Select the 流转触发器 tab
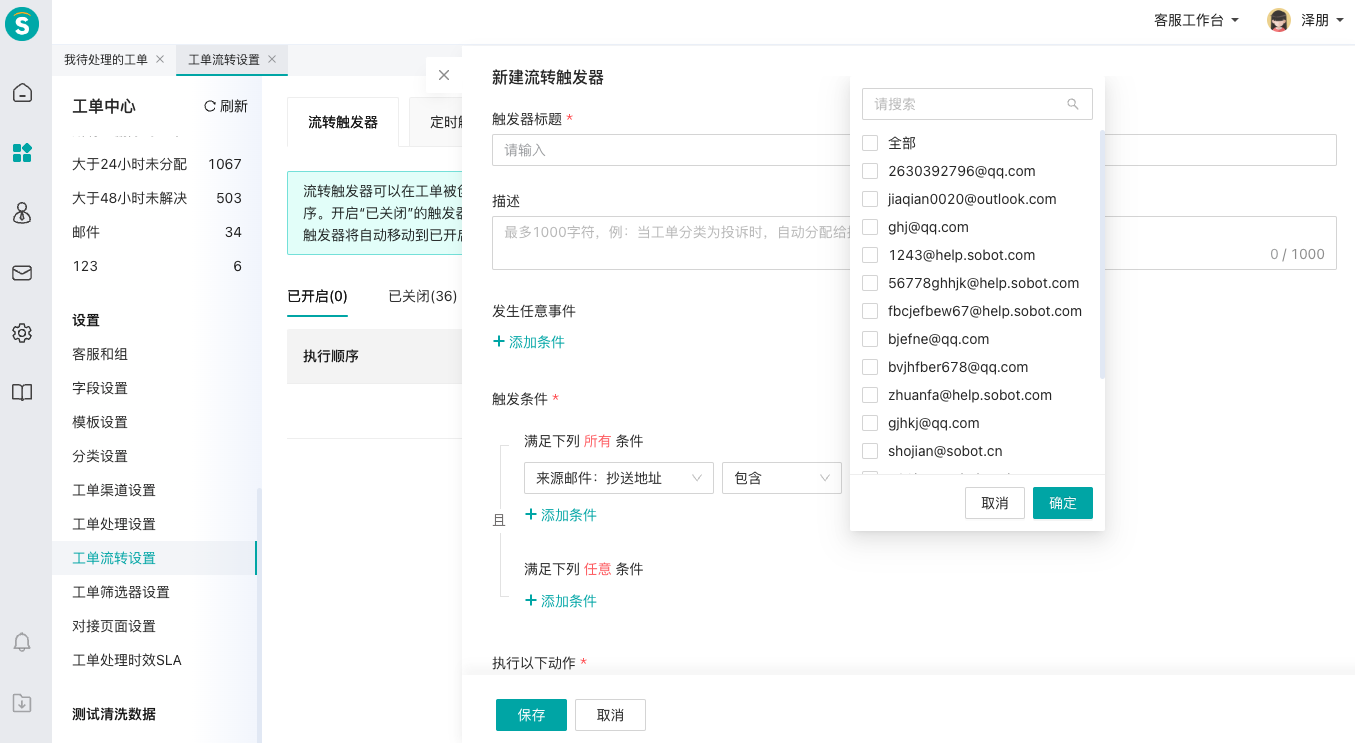The height and width of the screenshot is (743, 1355). tap(343, 122)
